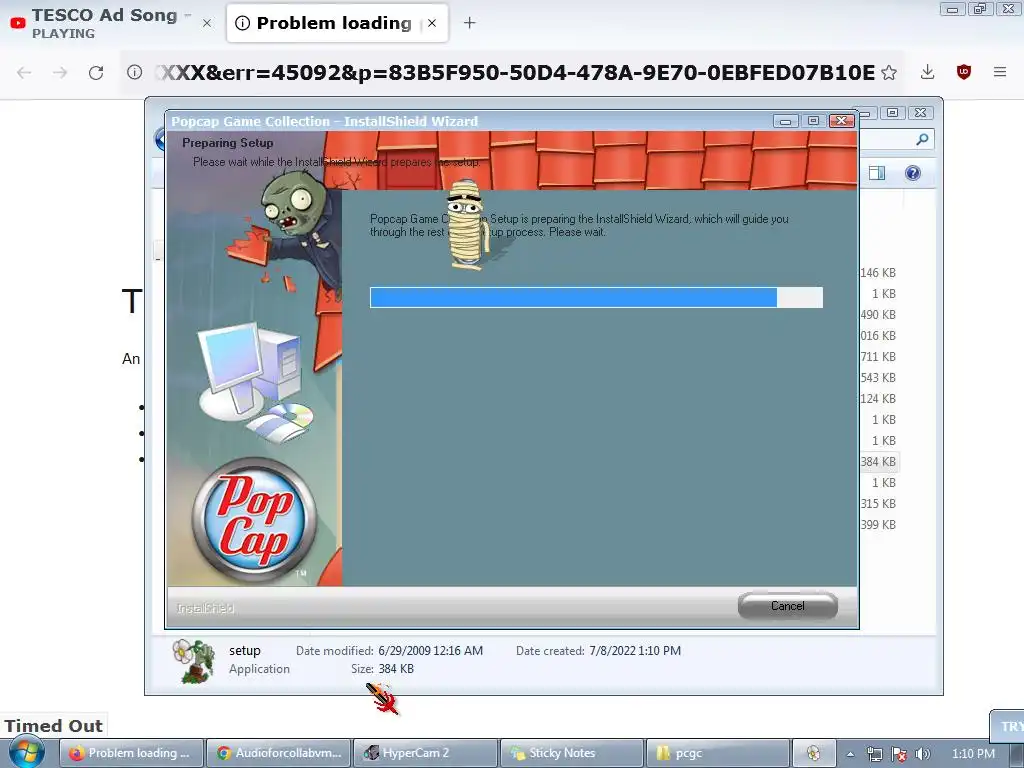The width and height of the screenshot is (1024, 768).
Task: Close the TESCO Ad Song tab
Action: point(207,24)
